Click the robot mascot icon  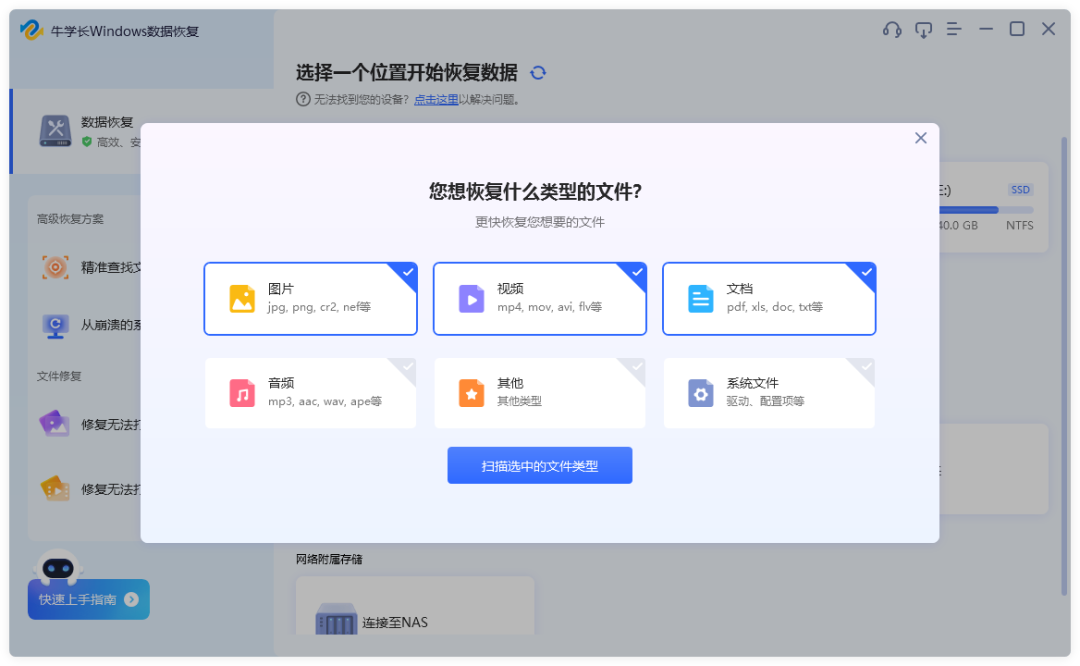58,566
